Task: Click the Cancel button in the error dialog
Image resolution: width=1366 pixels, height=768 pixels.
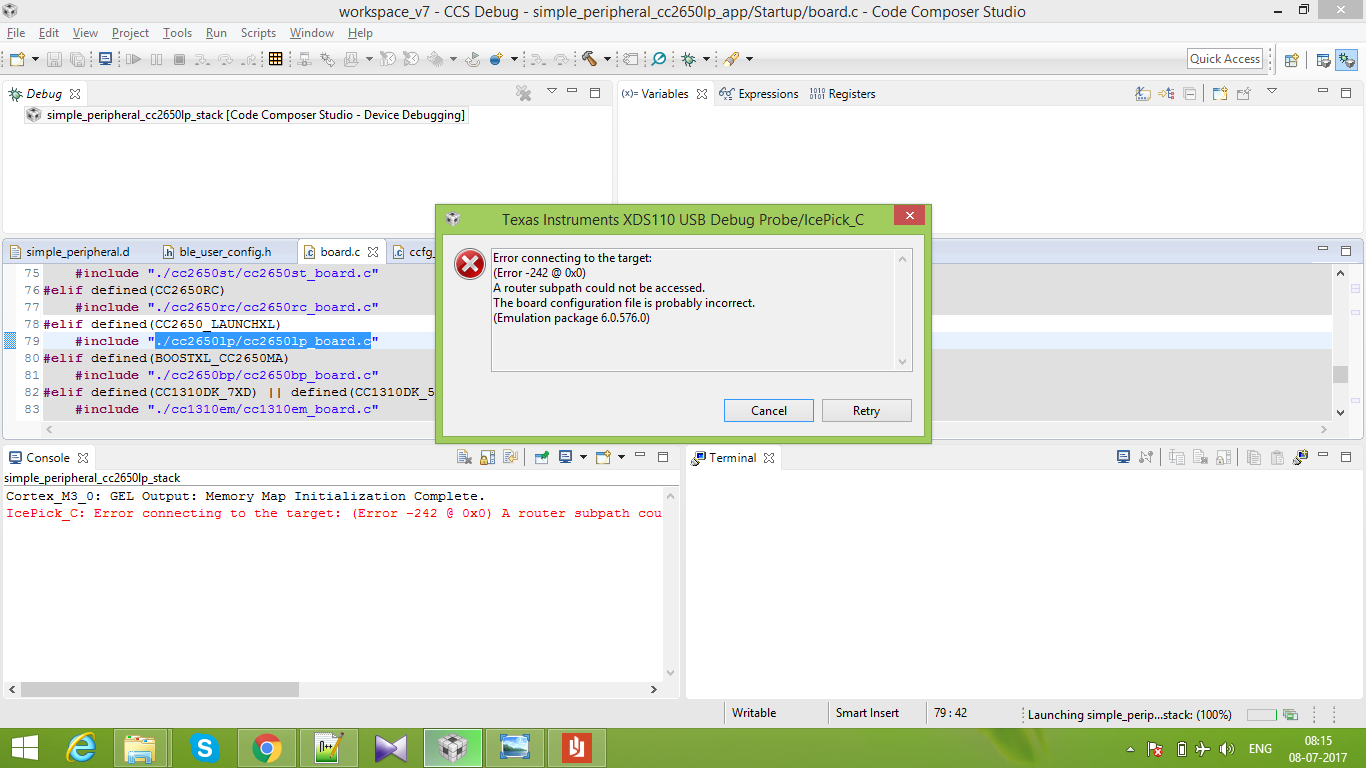Action: (768, 410)
